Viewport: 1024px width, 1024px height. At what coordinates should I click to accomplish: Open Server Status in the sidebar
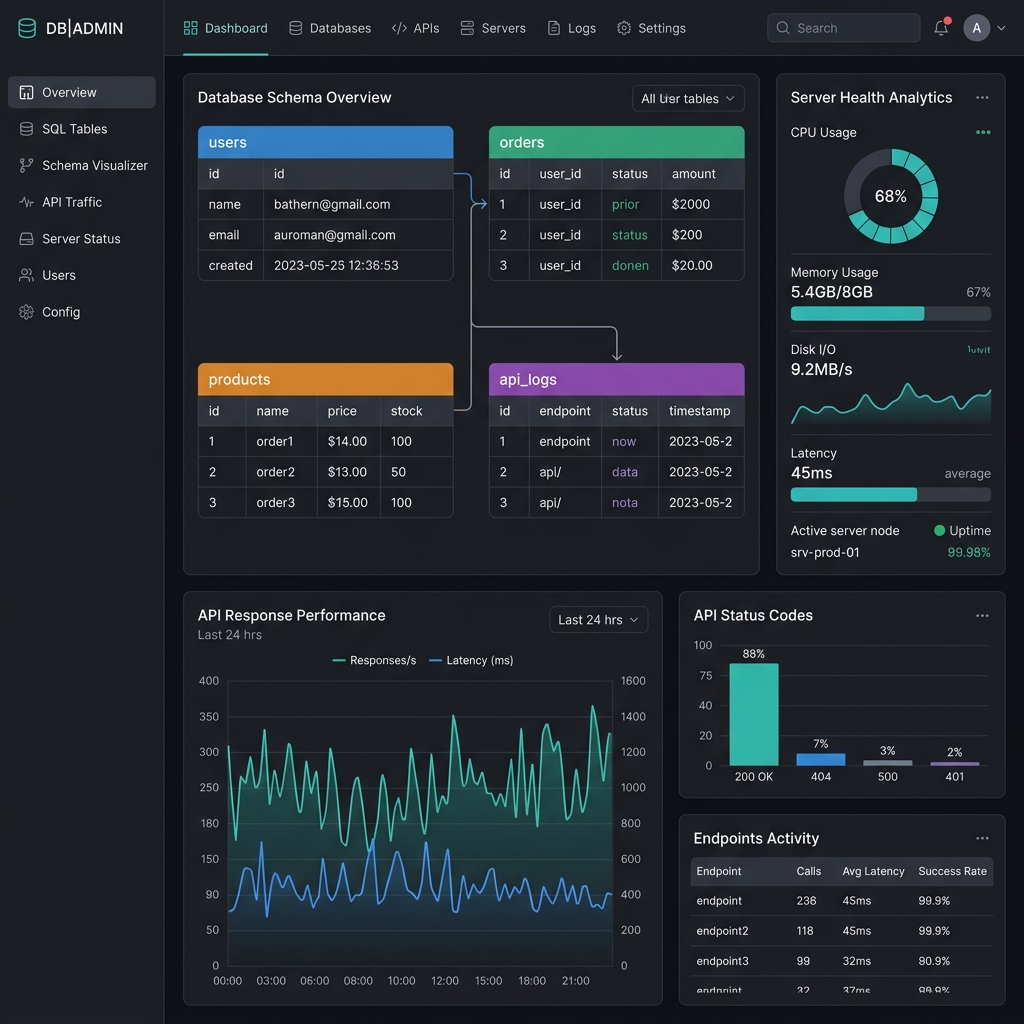tap(82, 239)
